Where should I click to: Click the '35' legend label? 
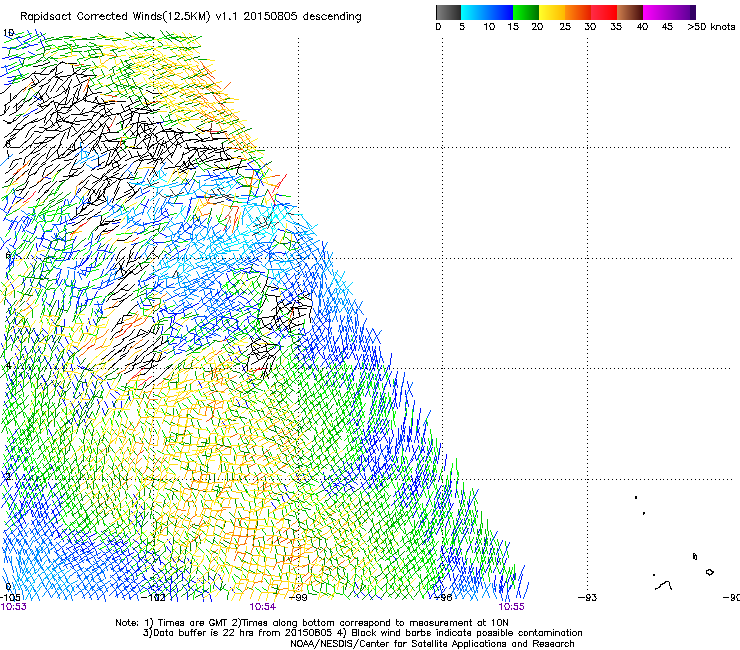pyautogui.click(x=616, y=27)
